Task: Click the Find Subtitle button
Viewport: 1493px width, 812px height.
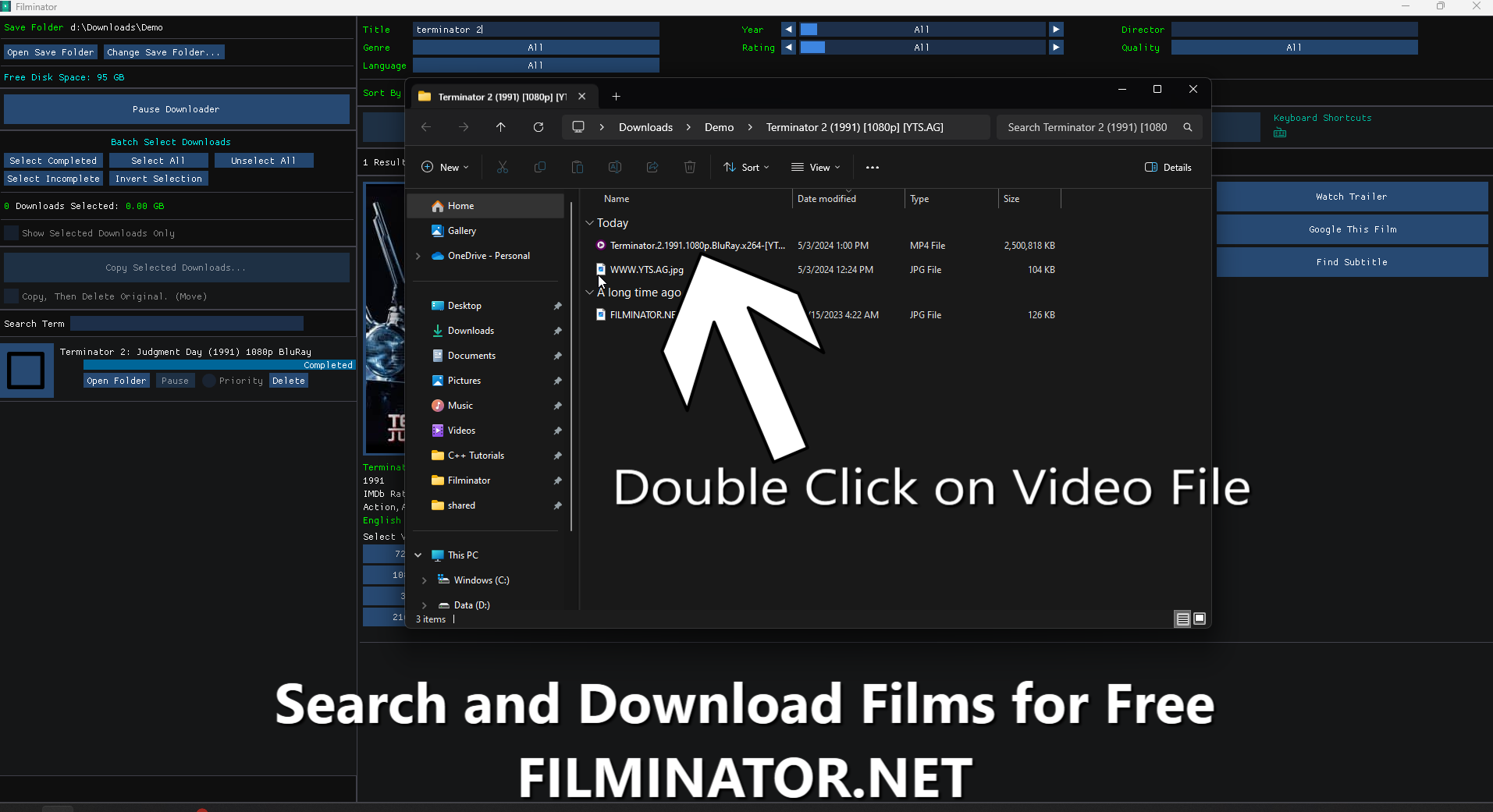Action: 1352,262
